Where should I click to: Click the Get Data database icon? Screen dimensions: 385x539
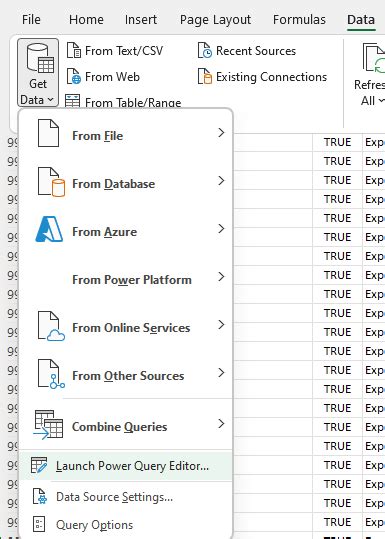click(x=41, y=59)
